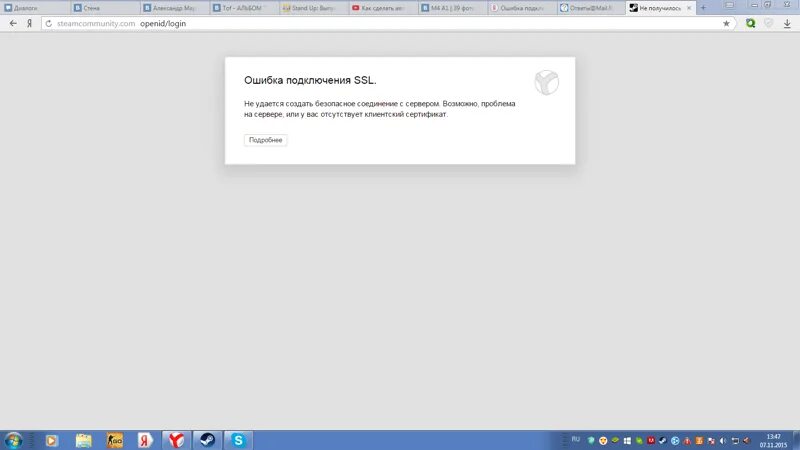Image resolution: width=800 pixels, height=450 pixels.
Task: Click the browser back arrow
Action: [x=12, y=23]
